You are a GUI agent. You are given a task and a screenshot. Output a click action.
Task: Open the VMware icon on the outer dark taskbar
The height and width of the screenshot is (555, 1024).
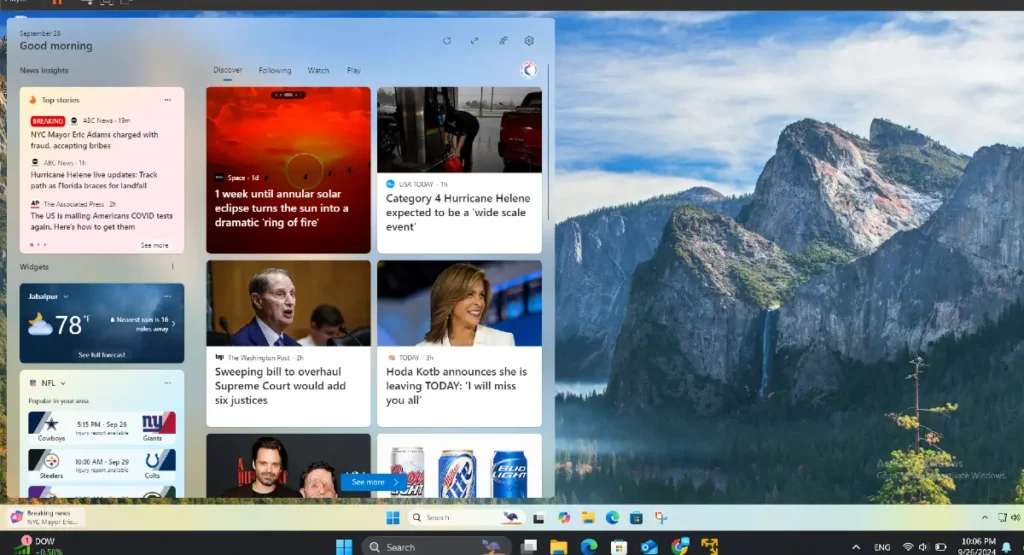pyautogui.click(x=710, y=546)
